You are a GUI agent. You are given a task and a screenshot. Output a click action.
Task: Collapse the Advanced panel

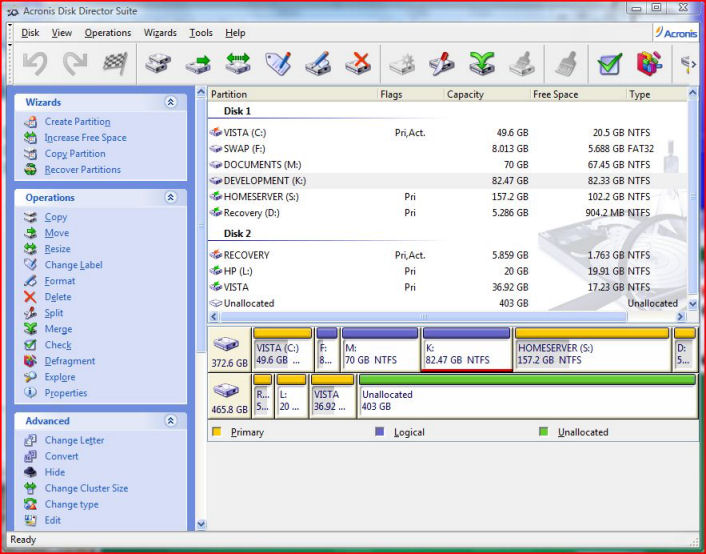tap(171, 421)
